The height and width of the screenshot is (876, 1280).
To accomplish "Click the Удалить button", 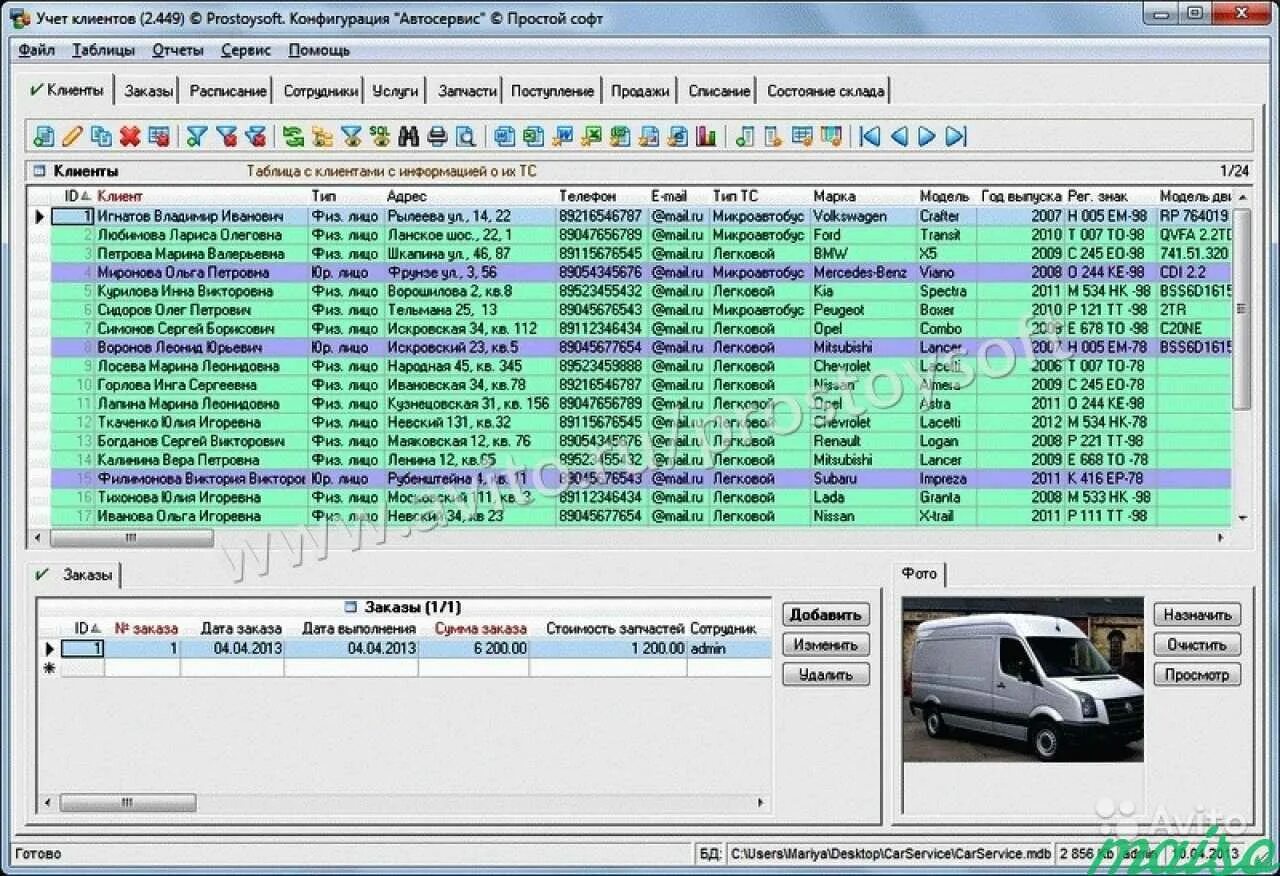I will pos(826,675).
